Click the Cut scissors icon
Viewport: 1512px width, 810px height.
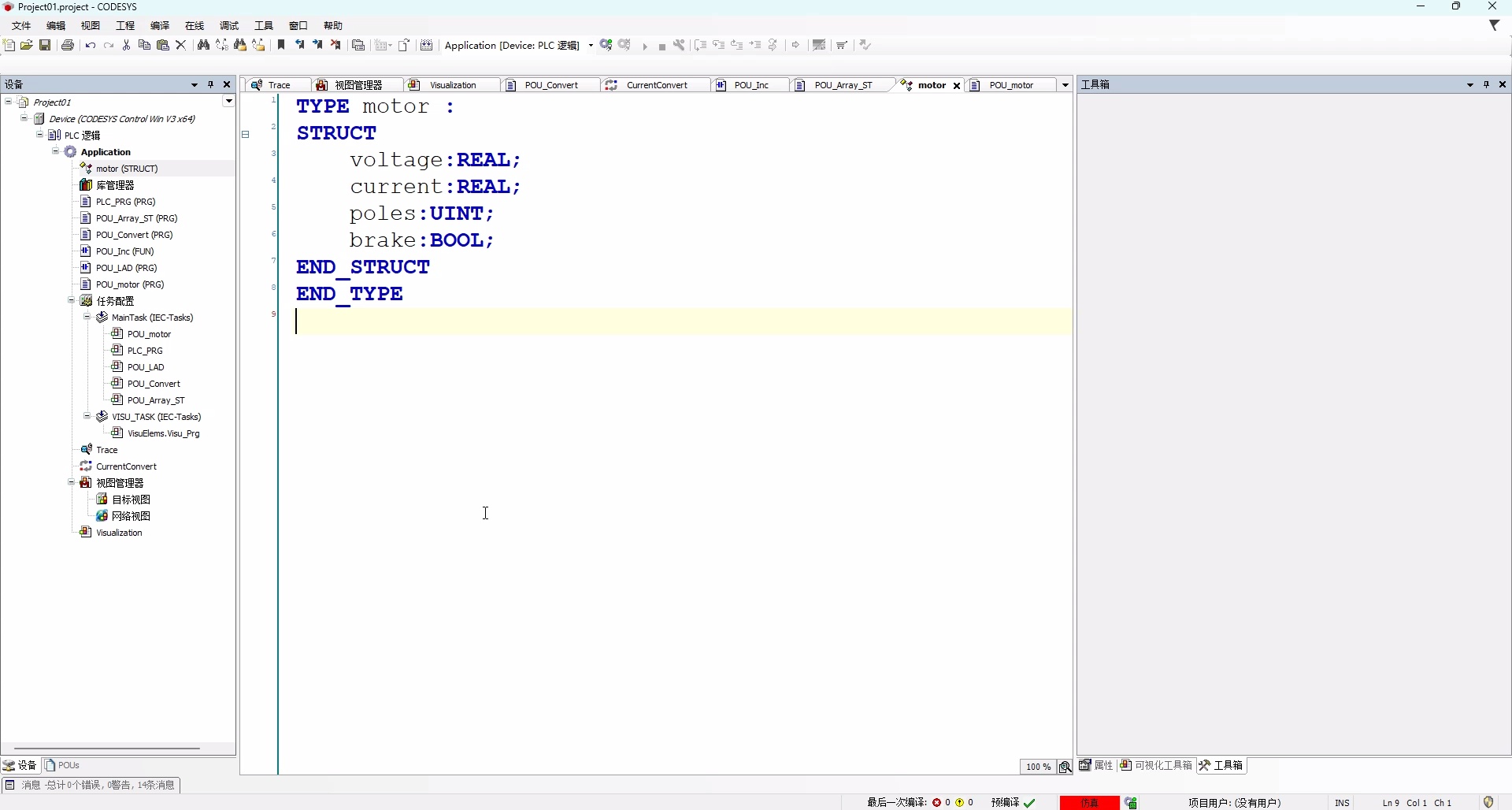click(x=126, y=45)
